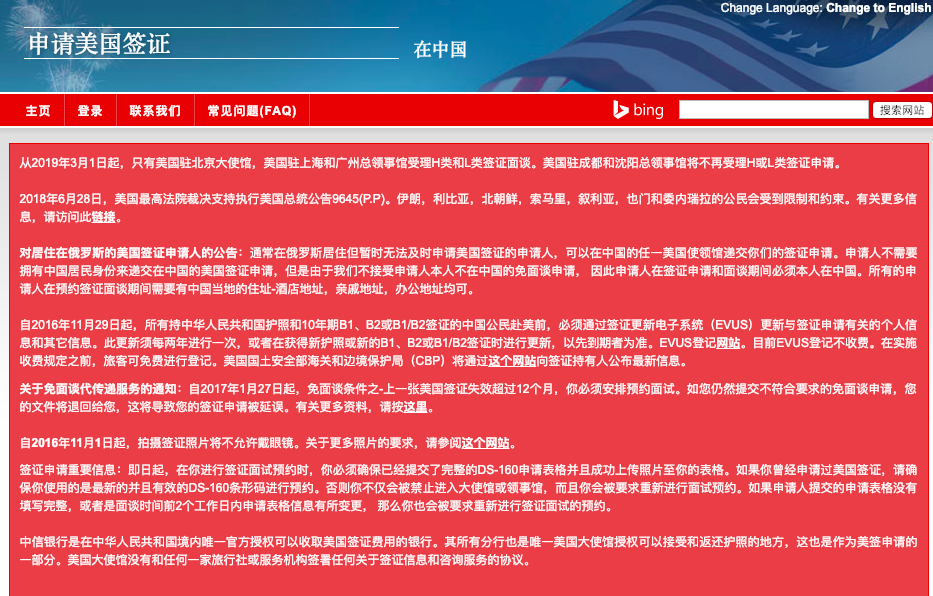
Task: Open the EVUS登记网站 link
Action: click(x=727, y=342)
